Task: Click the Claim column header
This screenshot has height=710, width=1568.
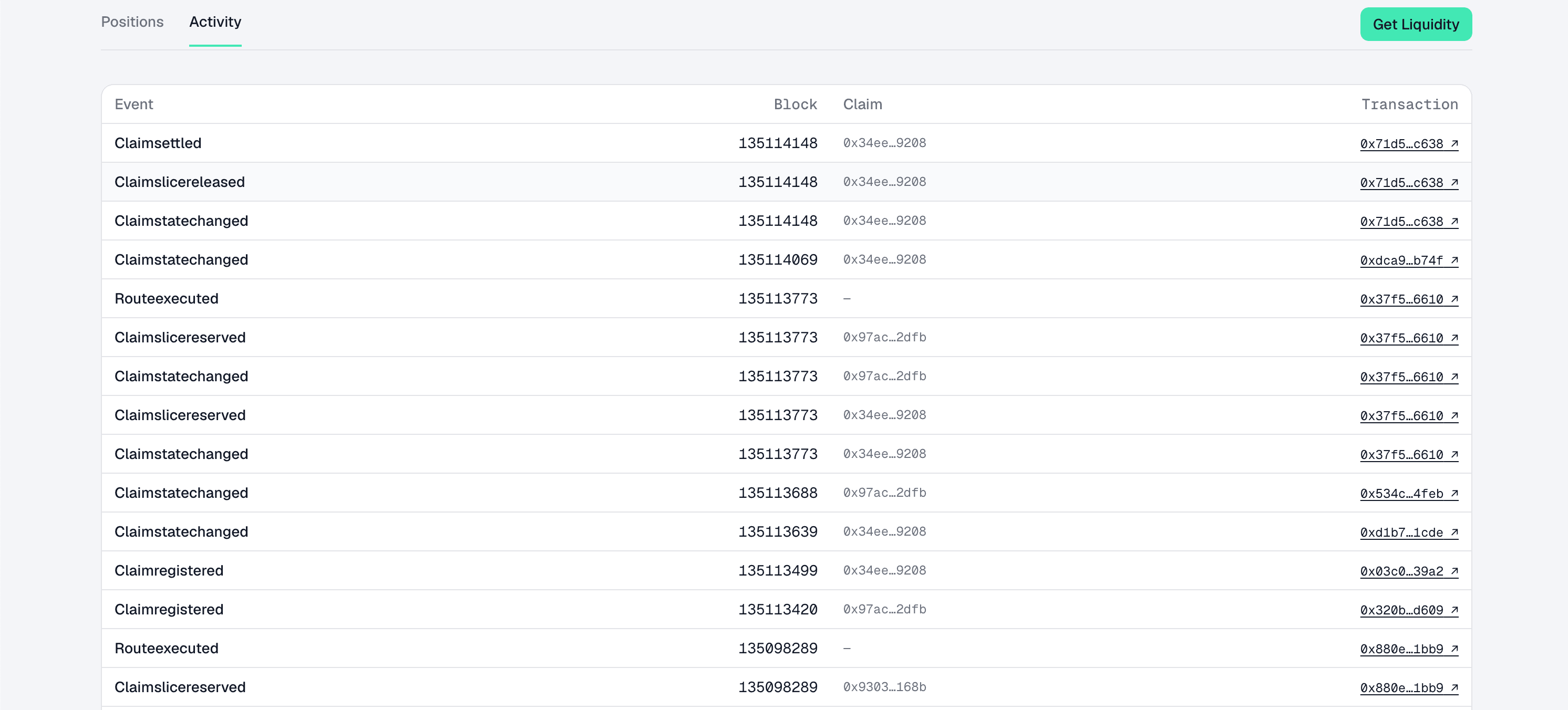Action: 862,105
